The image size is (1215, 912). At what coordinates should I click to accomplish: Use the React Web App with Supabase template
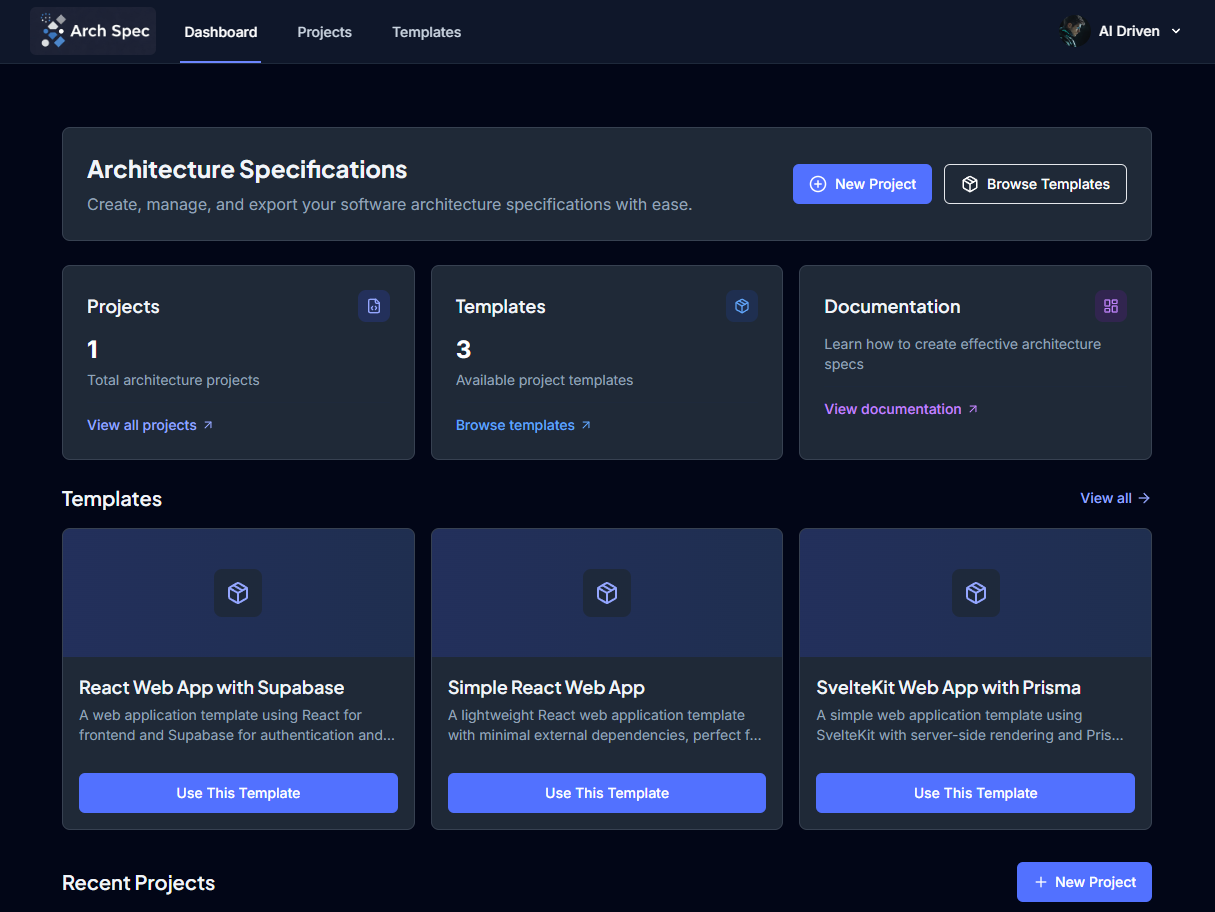(238, 793)
